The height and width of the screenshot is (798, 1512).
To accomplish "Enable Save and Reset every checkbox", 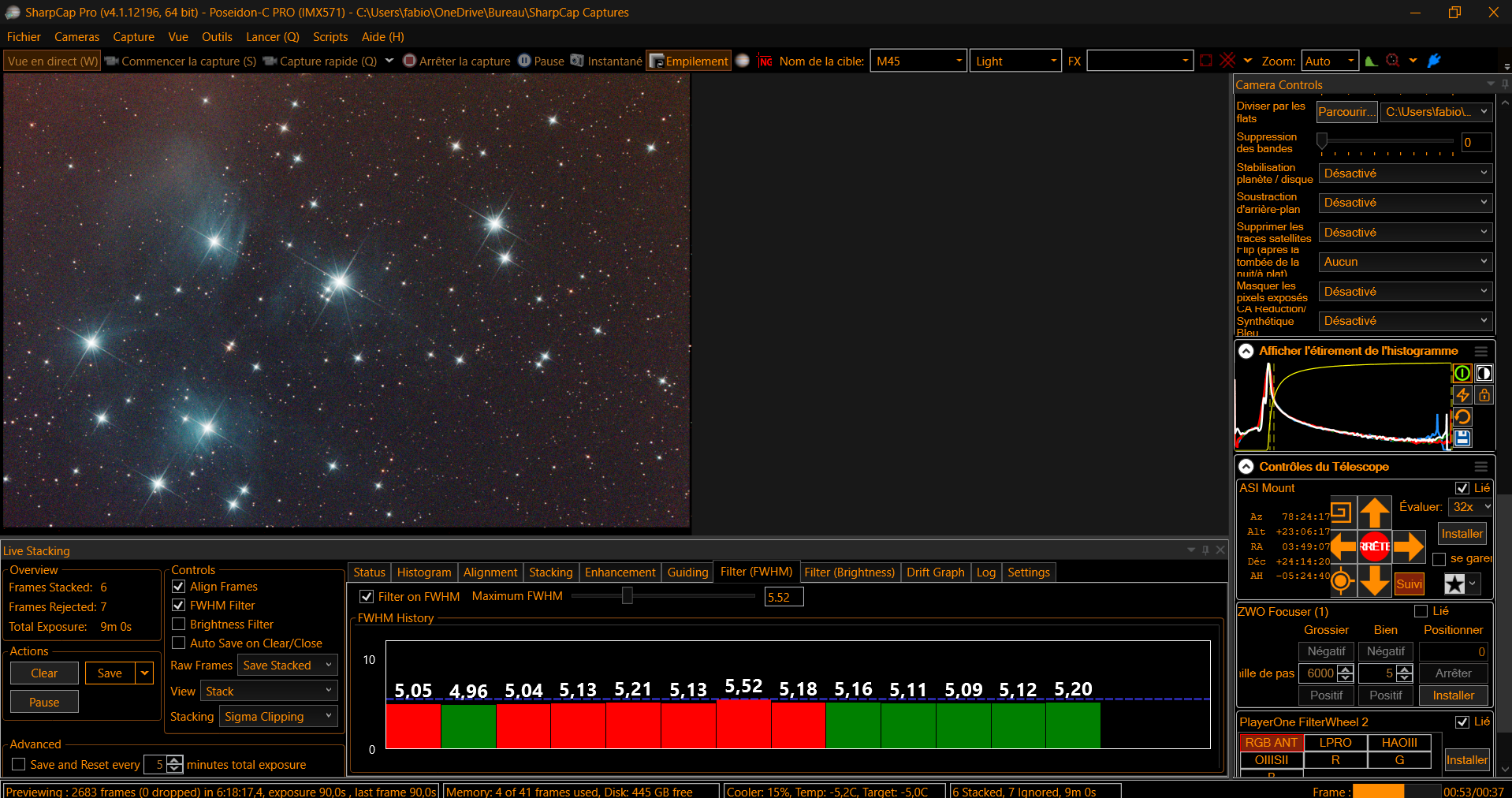I will (19, 764).
